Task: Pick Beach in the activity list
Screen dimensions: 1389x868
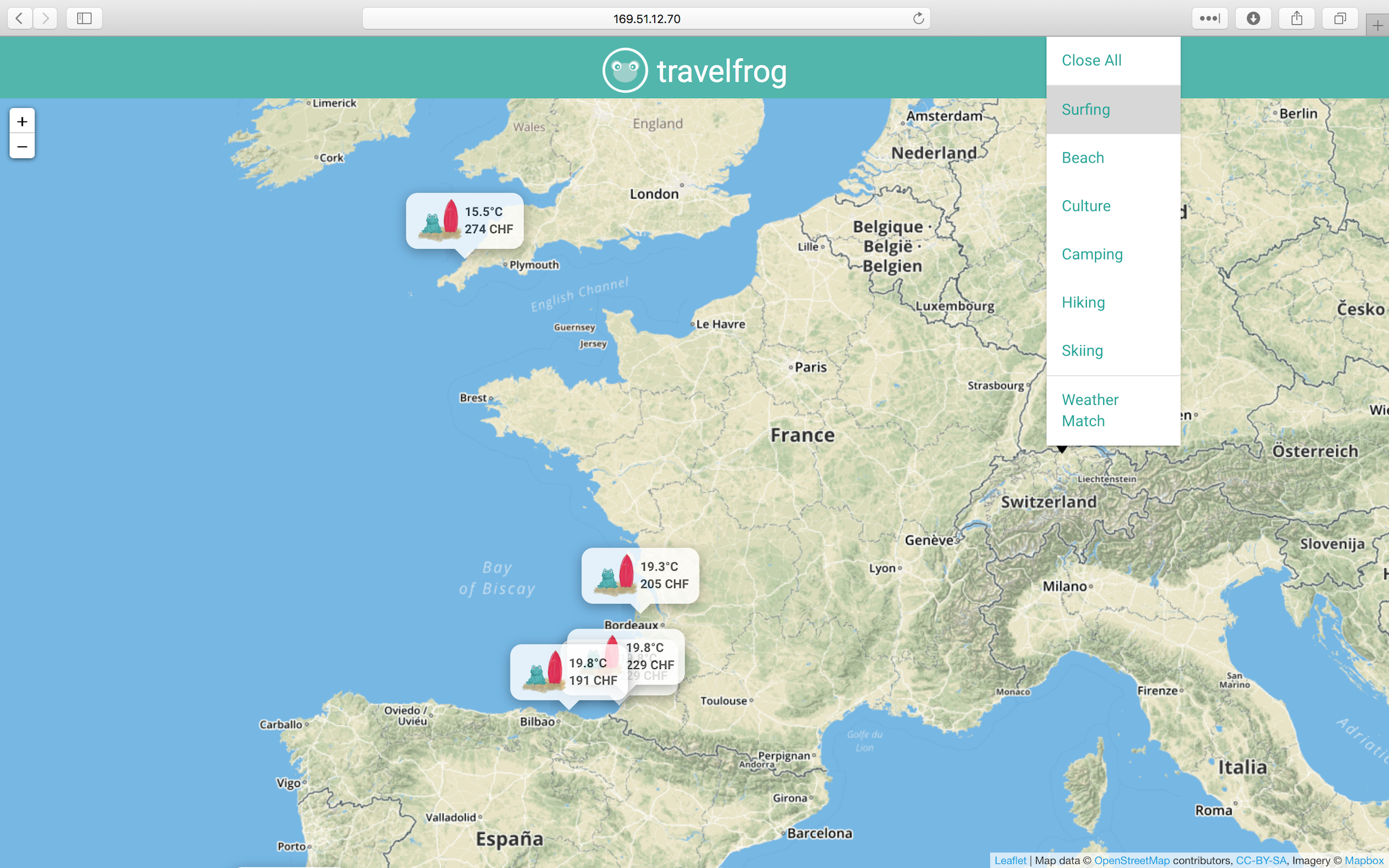Action: pyautogui.click(x=1083, y=158)
